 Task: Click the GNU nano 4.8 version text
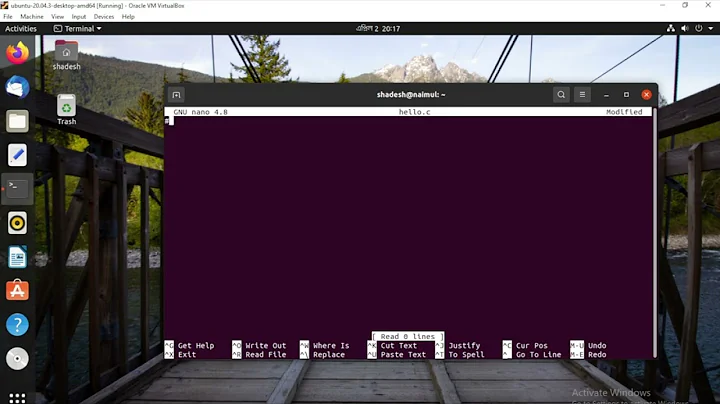click(x=201, y=112)
